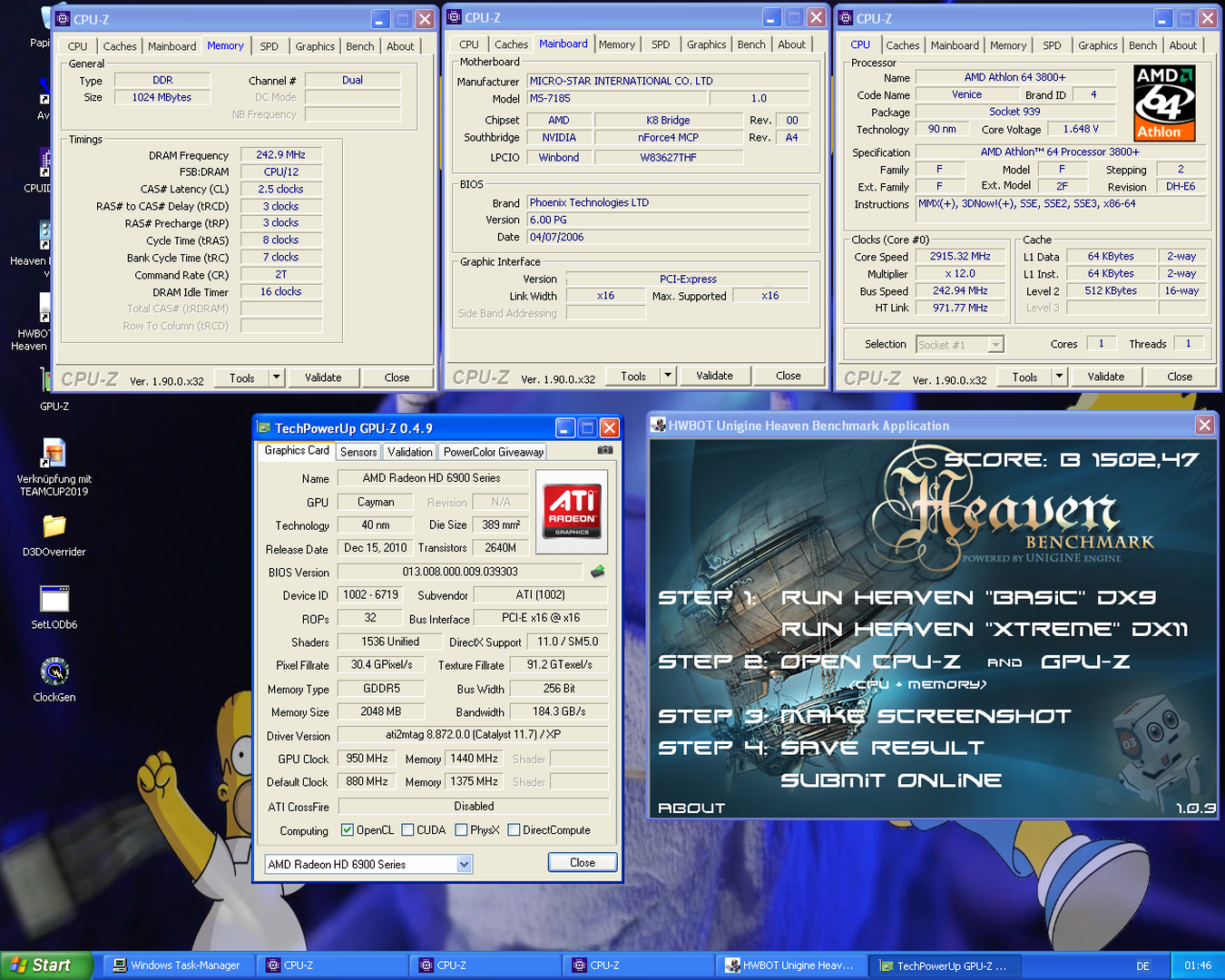Open the Validation tab in GPU-Z
Screen dimensions: 1225x980
pyautogui.click(x=410, y=452)
